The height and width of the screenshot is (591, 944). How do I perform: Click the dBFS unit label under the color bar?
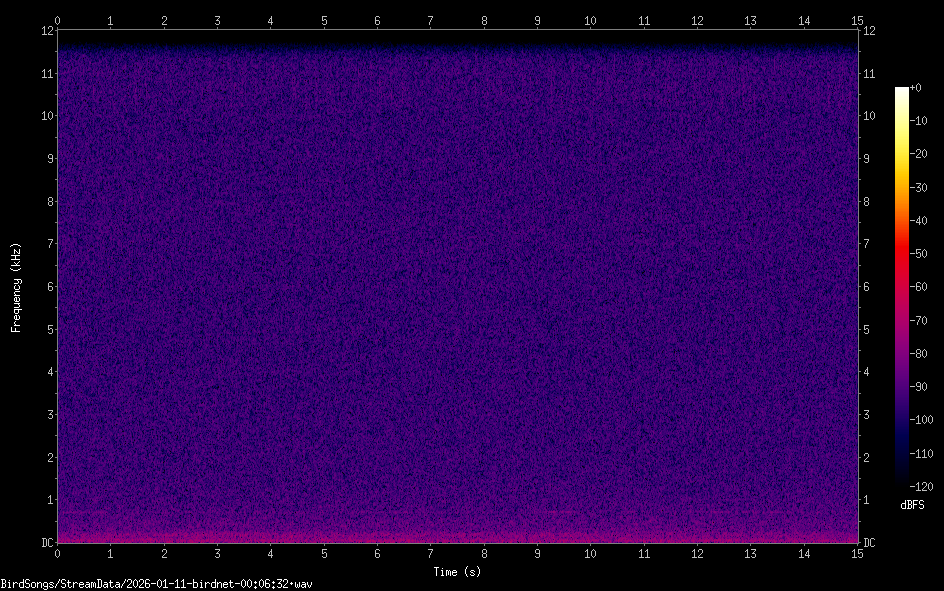pyautogui.click(x=912, y=505)
